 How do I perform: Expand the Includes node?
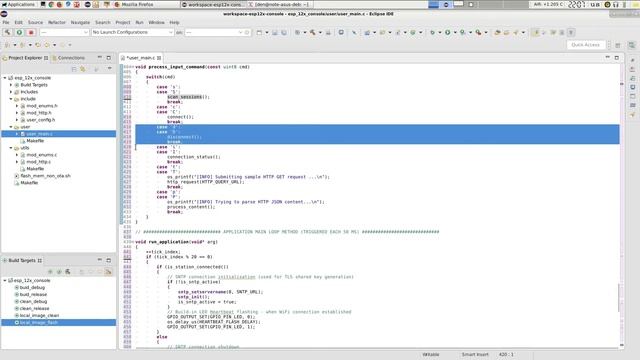tap(11, 92)
